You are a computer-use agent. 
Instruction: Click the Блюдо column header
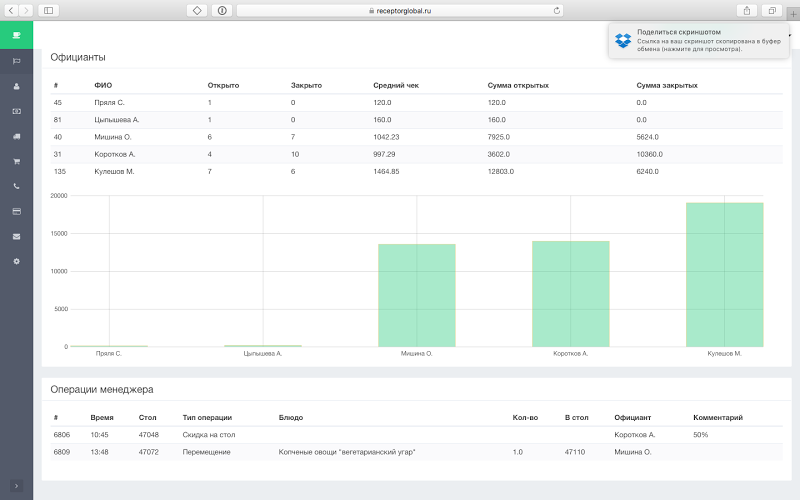tap(291, 417)
